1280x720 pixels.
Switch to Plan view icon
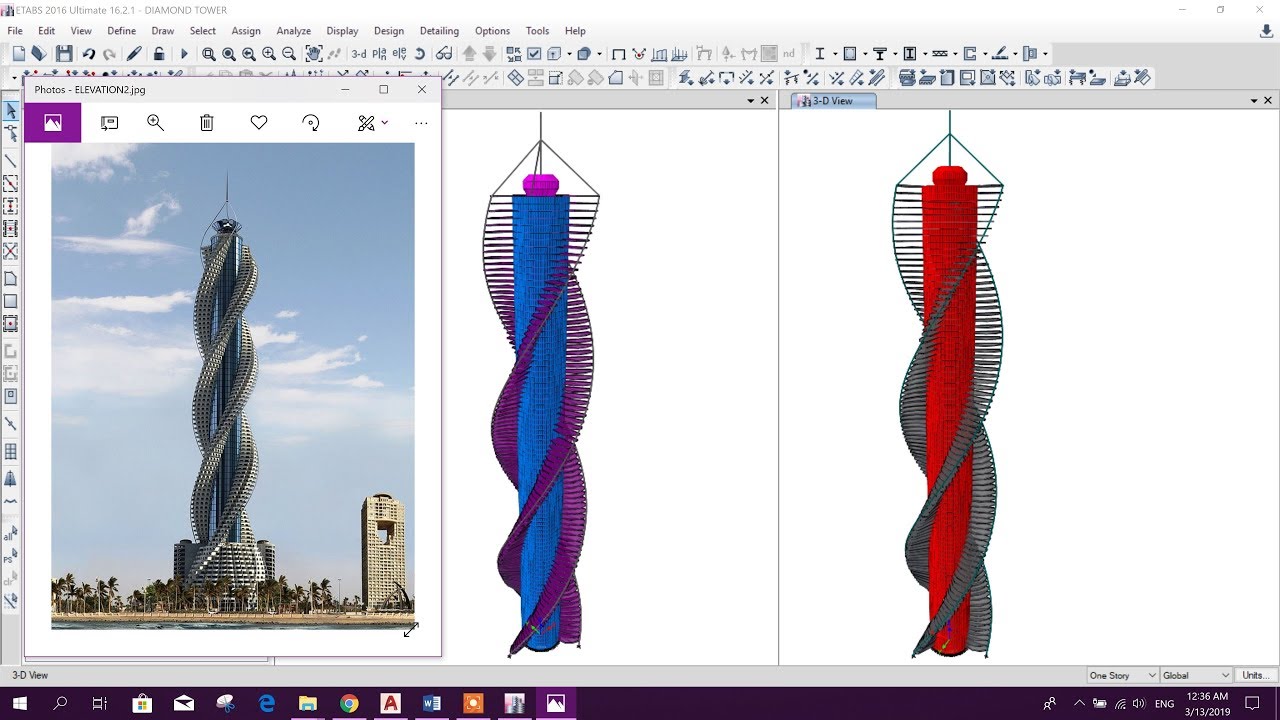[380, 54]
